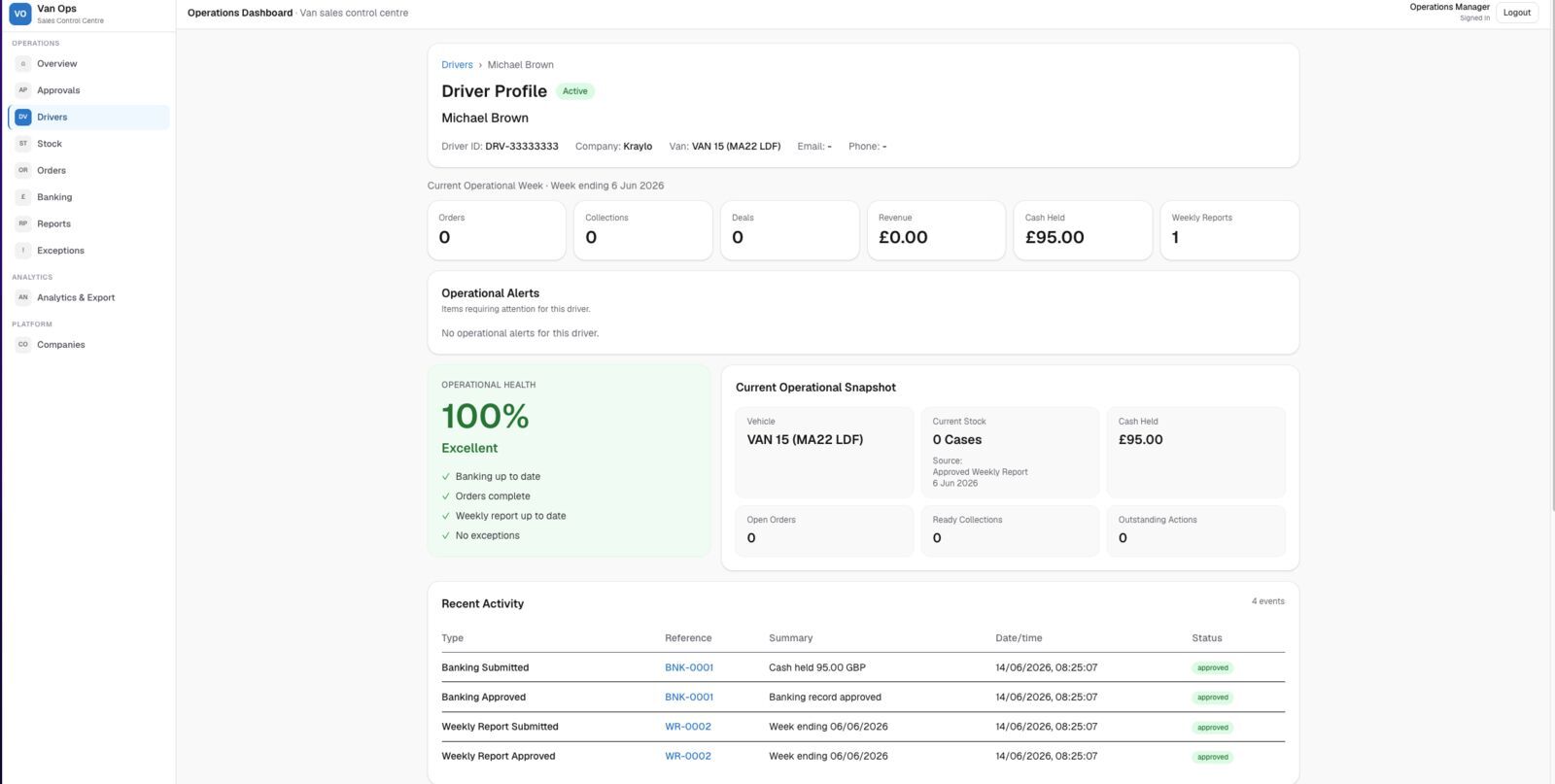Click the AP Approvals sidebar icon
This screenshot has width=1555, height=784.
coord(23,90)
